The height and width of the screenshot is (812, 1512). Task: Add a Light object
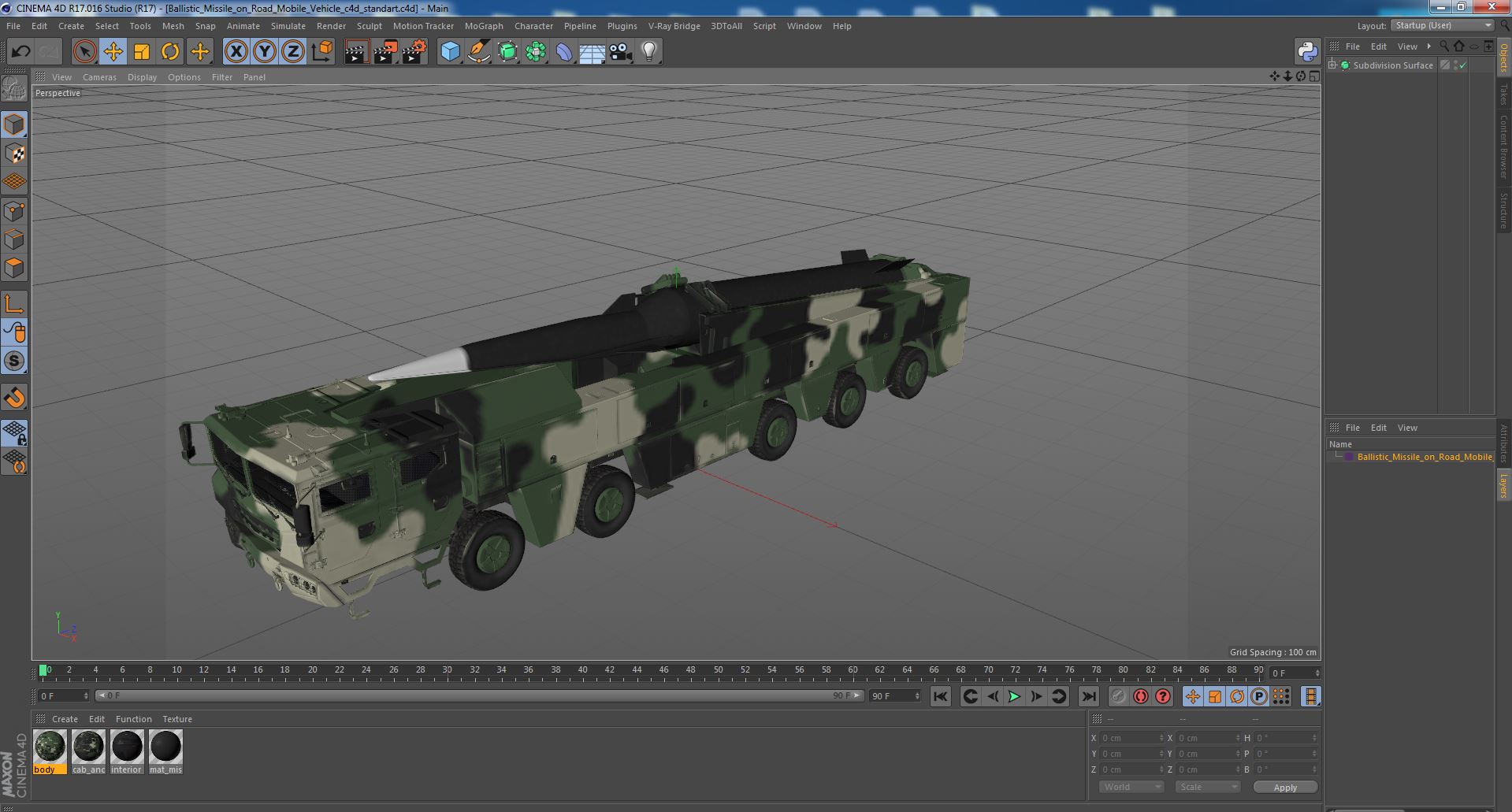(649, 52)
